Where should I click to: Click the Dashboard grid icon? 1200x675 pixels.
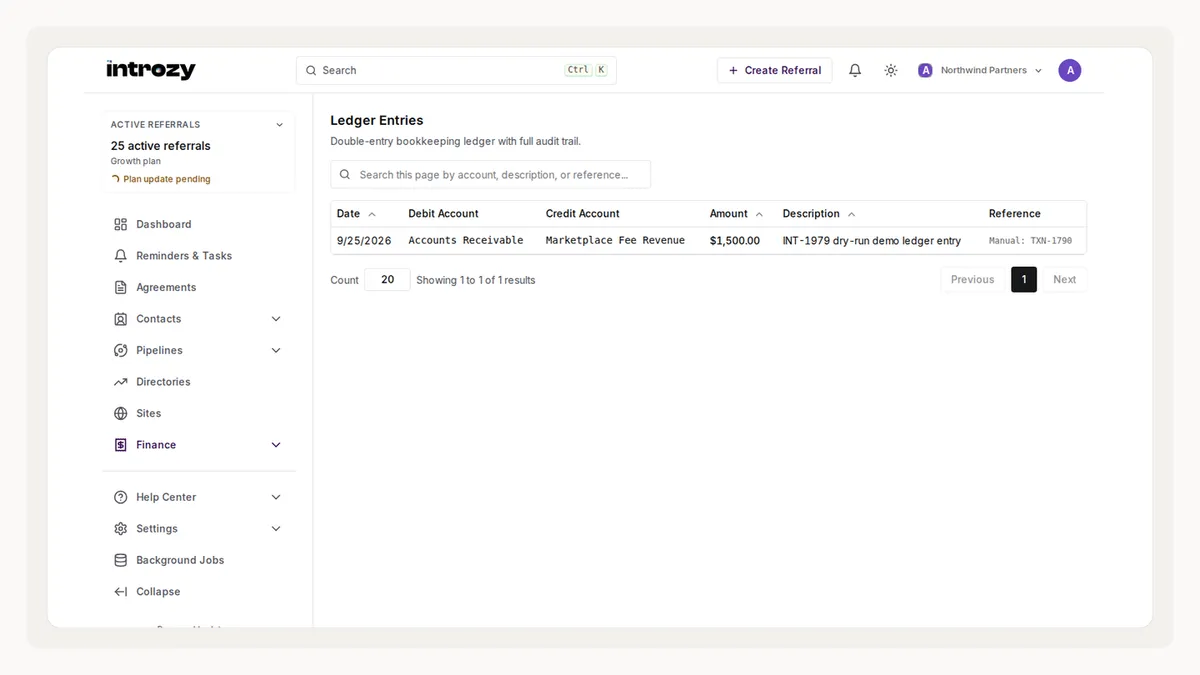[x=121, y=224]
